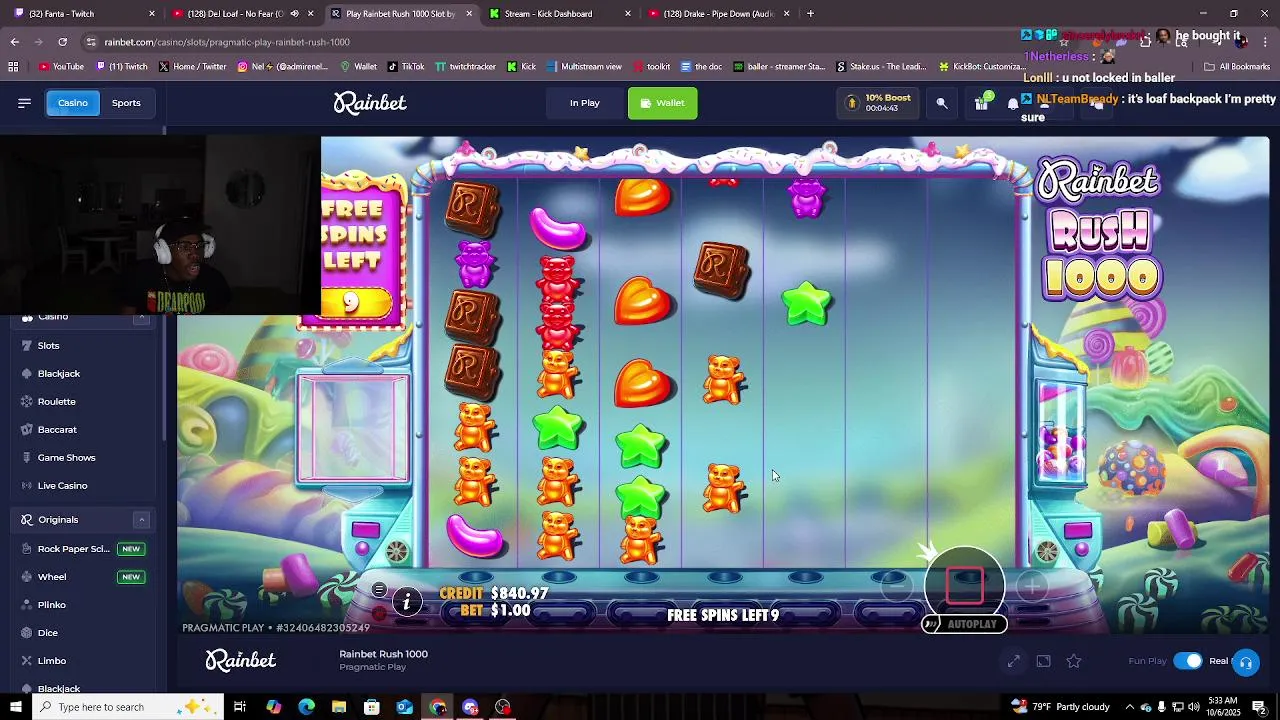Open Copilot from taskbar
Screen dimensions: 1280x720
click(x=273, y=707)
